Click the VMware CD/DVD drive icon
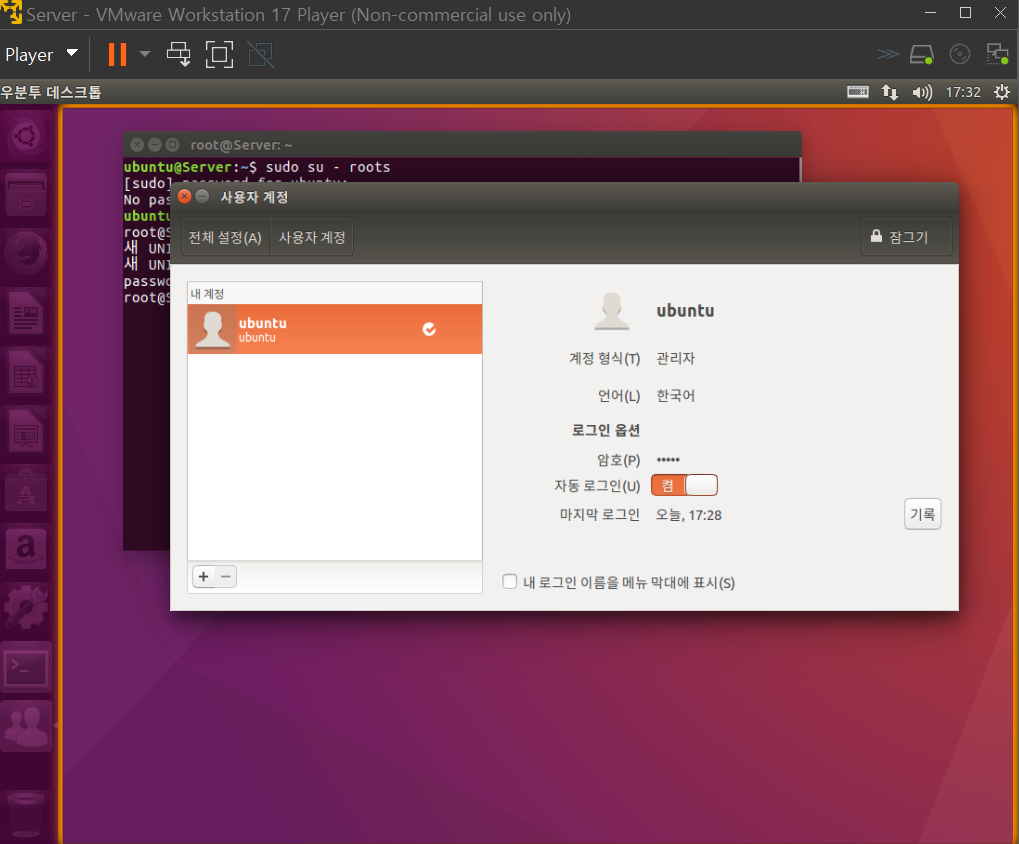This screenshot has width=1019, height=844. [959, 55]
